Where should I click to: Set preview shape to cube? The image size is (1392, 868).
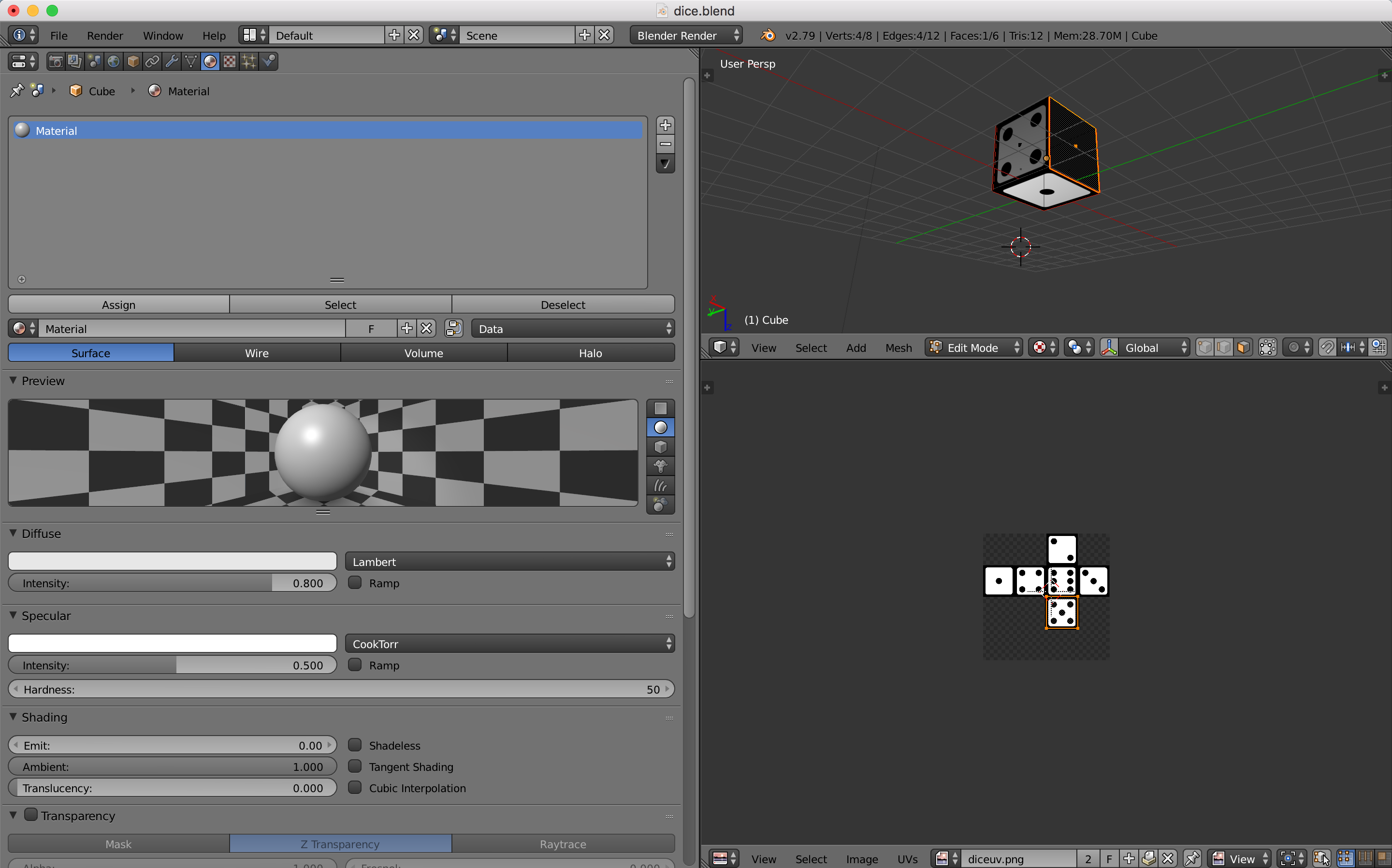coord(661,447)
